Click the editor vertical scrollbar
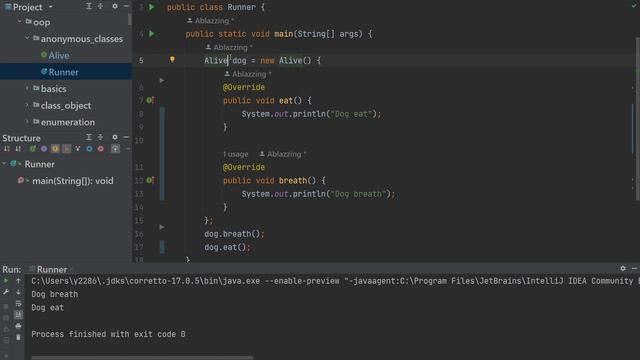Viewport: 640px width, 360px height. (637, 118)
